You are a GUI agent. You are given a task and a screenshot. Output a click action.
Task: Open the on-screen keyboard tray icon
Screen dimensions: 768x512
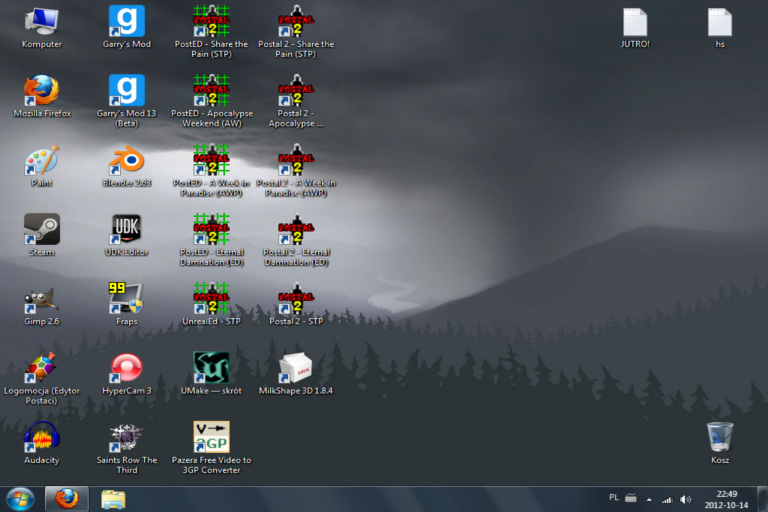tap(631, 498)
